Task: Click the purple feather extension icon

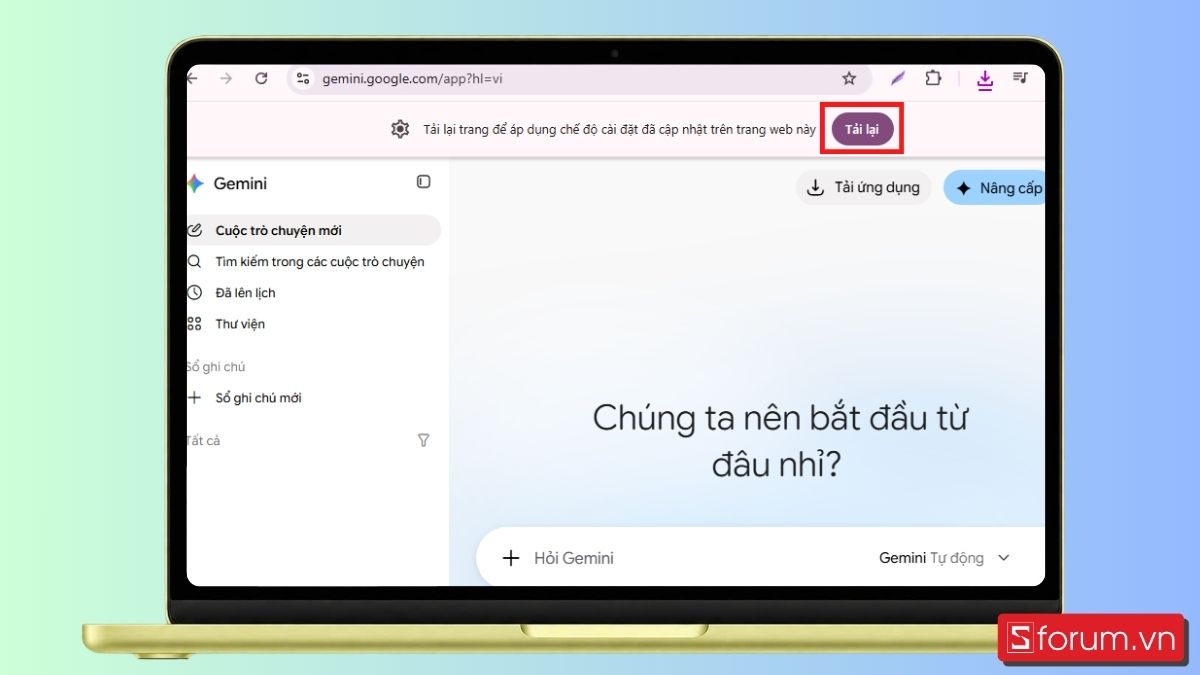Action: coord(898,78)
